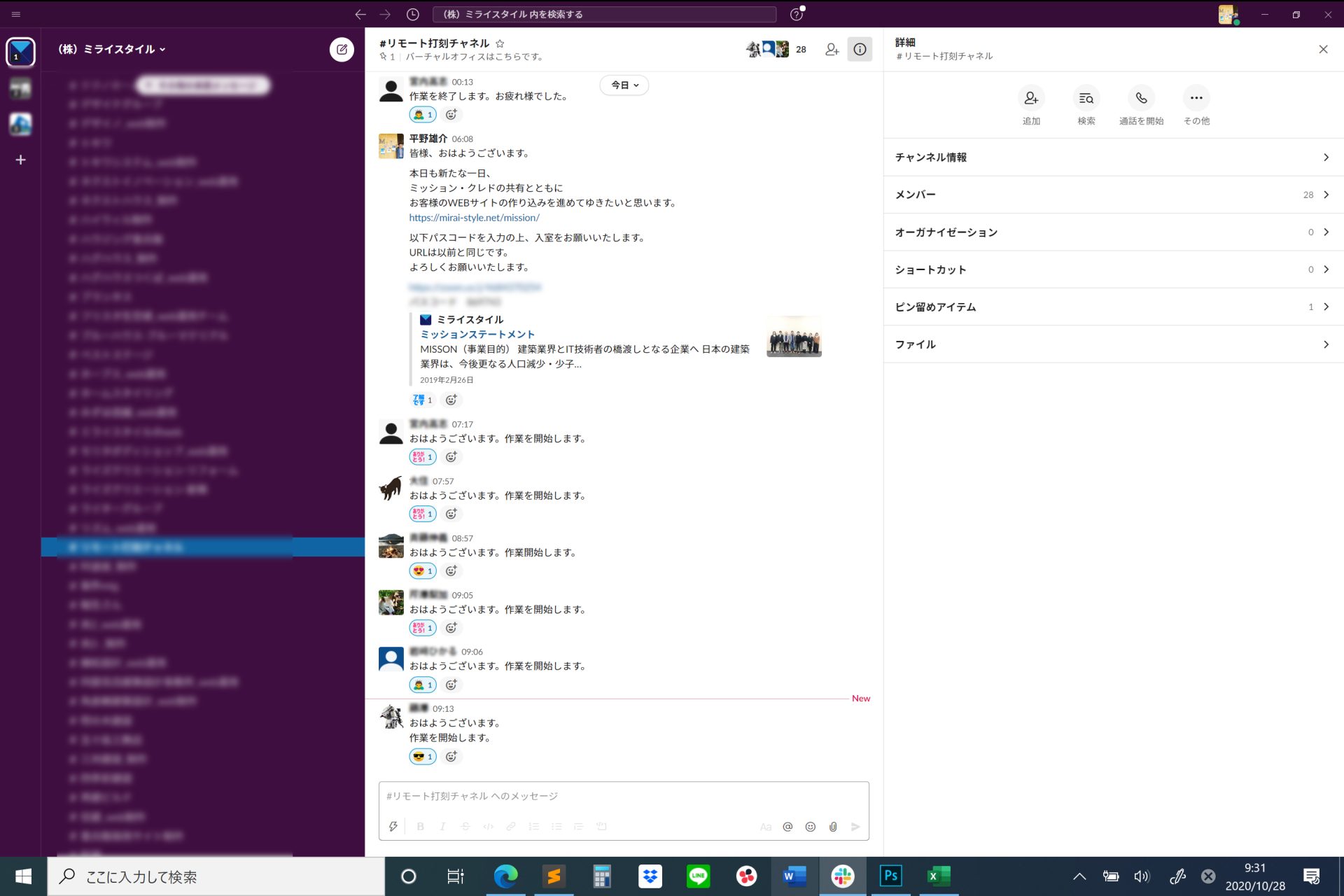Open the (株) ミライスタイル workspace menu

point(112,49)
